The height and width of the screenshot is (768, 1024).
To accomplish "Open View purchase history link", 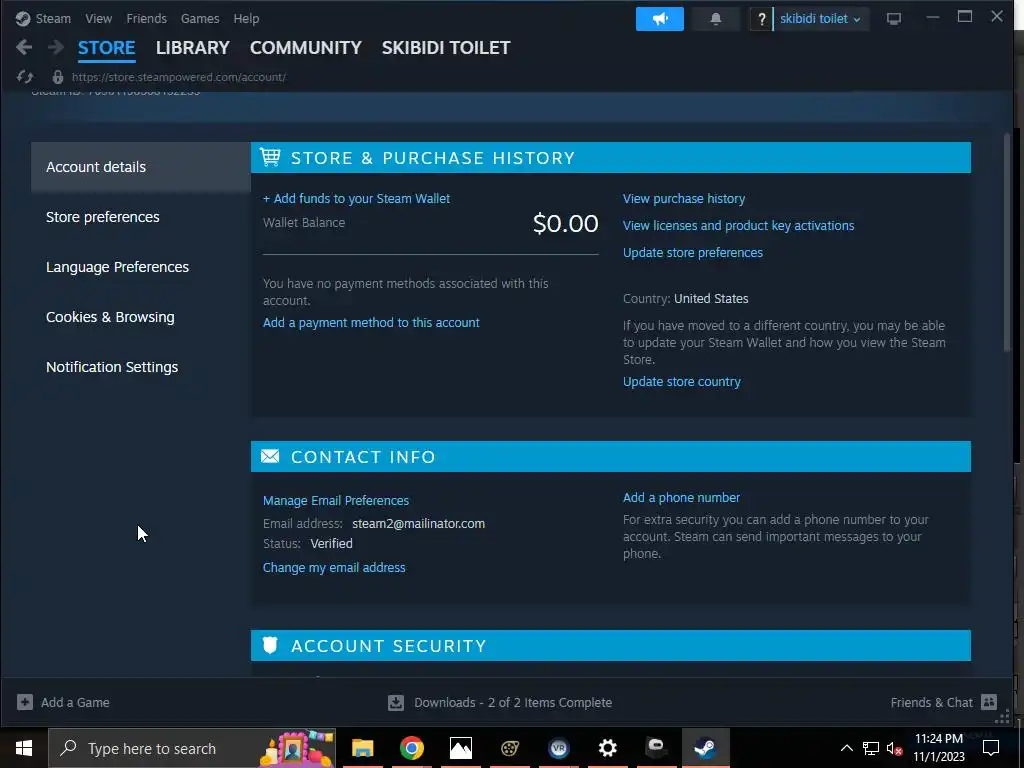I will [x=684, y=199].
